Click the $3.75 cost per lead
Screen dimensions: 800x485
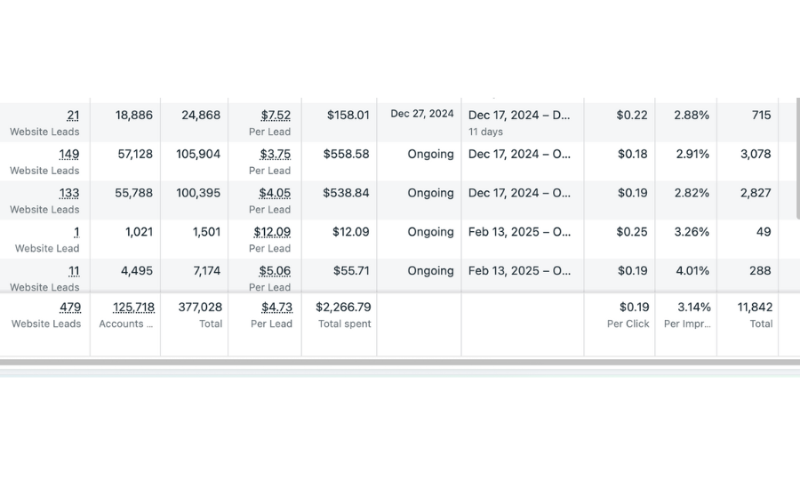click(276, 154)
